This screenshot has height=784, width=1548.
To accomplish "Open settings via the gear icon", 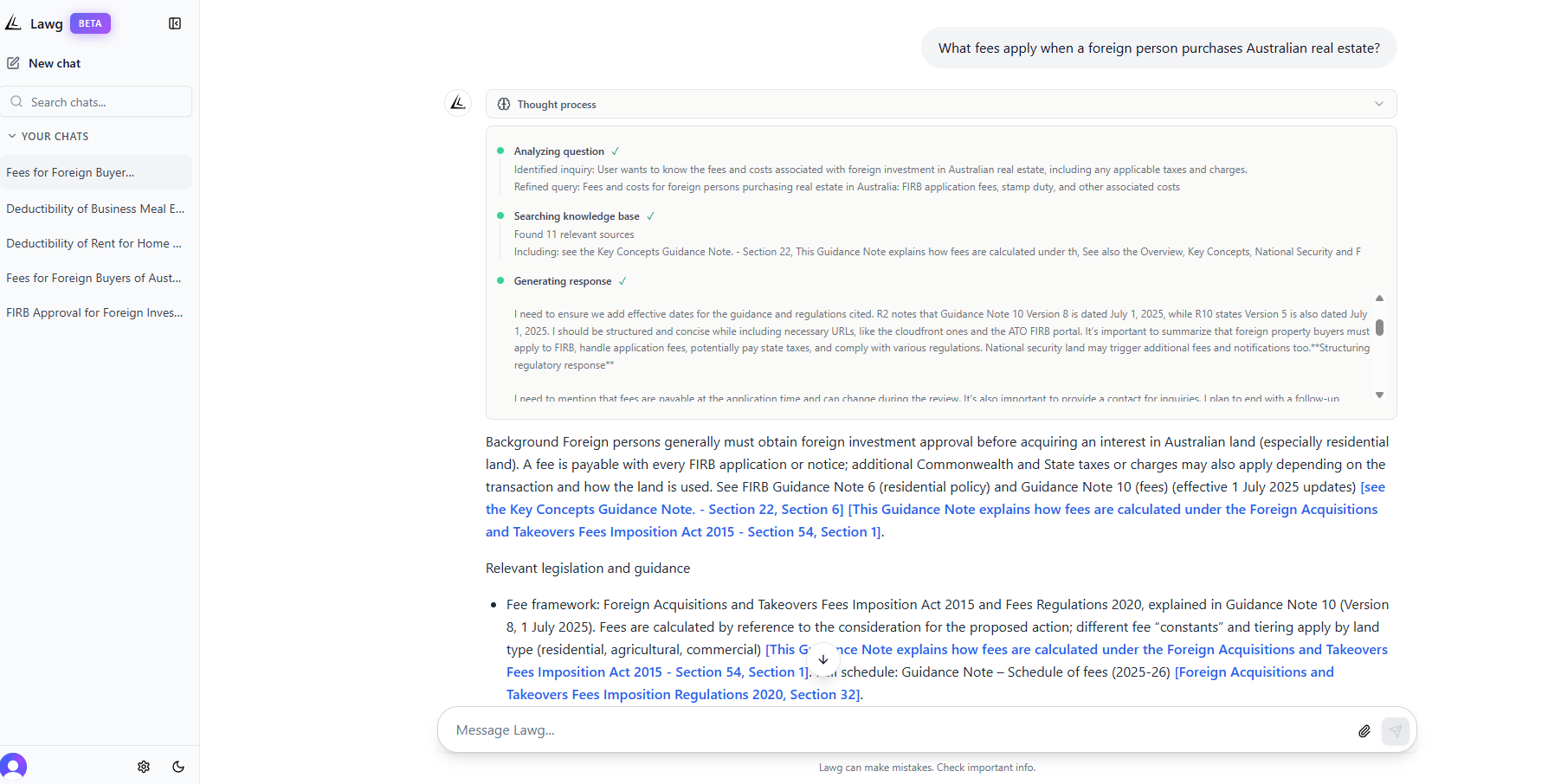I will (x=144, y=767).
